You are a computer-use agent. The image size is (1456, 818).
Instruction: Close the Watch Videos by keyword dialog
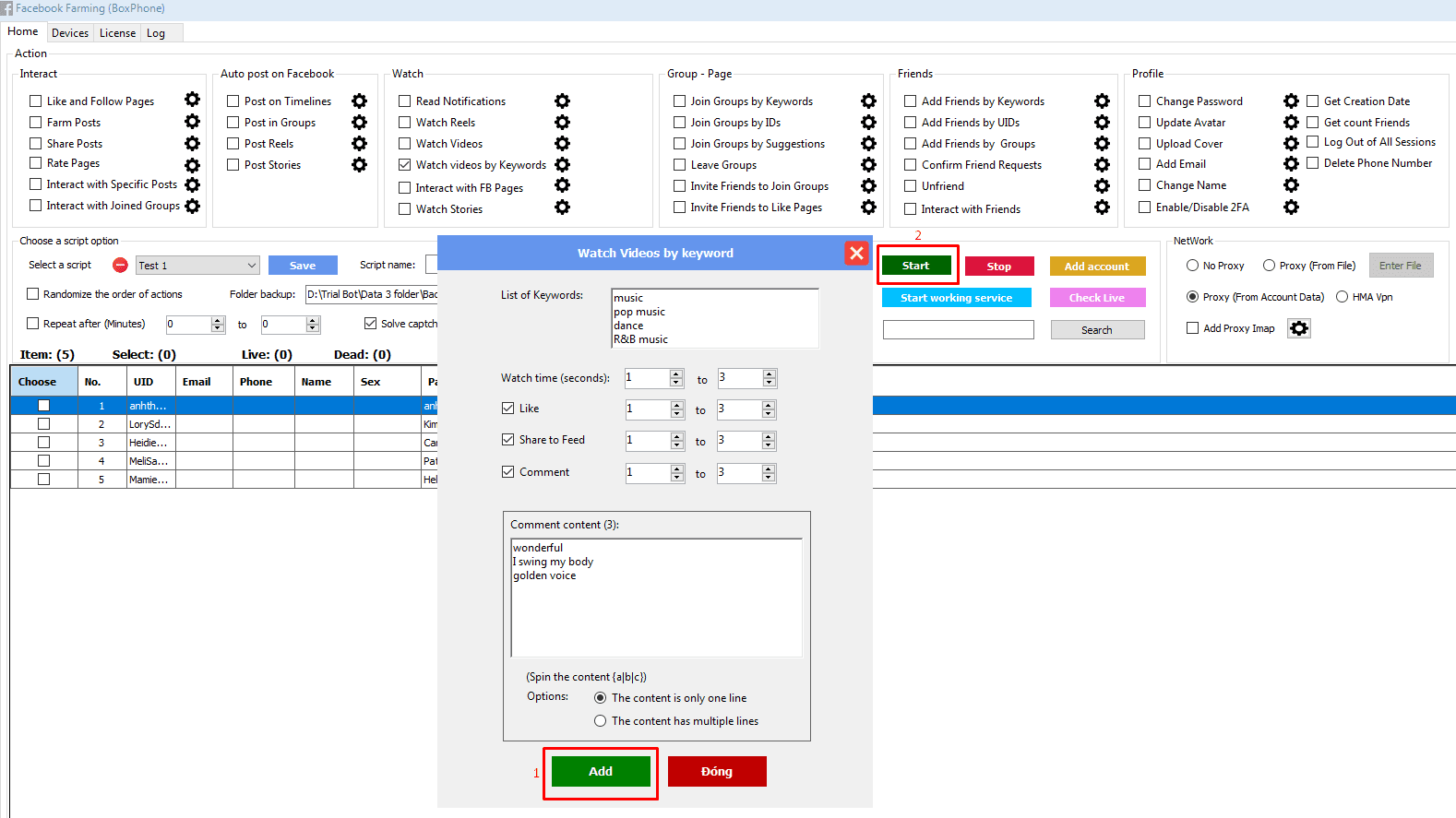click(x=856, y=253)
